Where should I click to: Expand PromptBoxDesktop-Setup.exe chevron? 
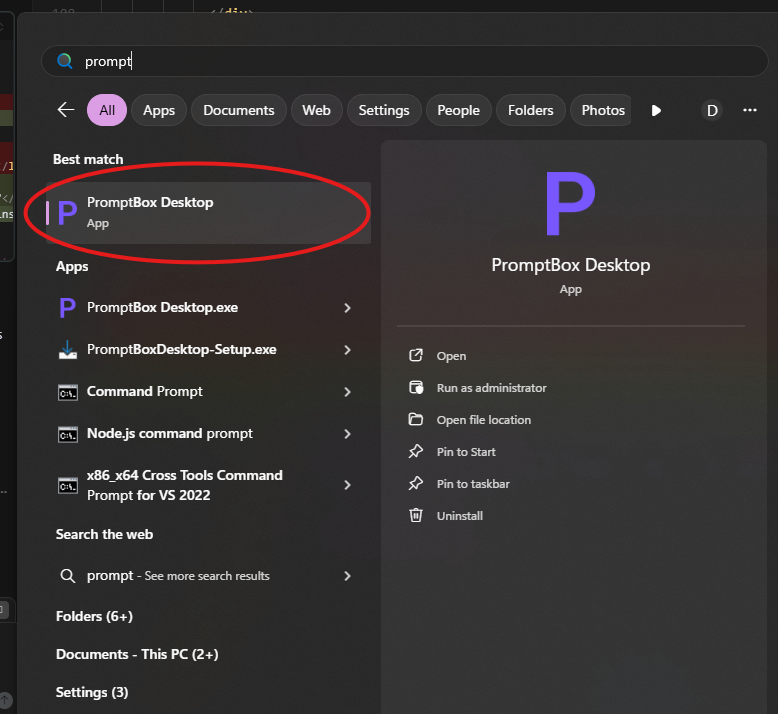point(347,350)
